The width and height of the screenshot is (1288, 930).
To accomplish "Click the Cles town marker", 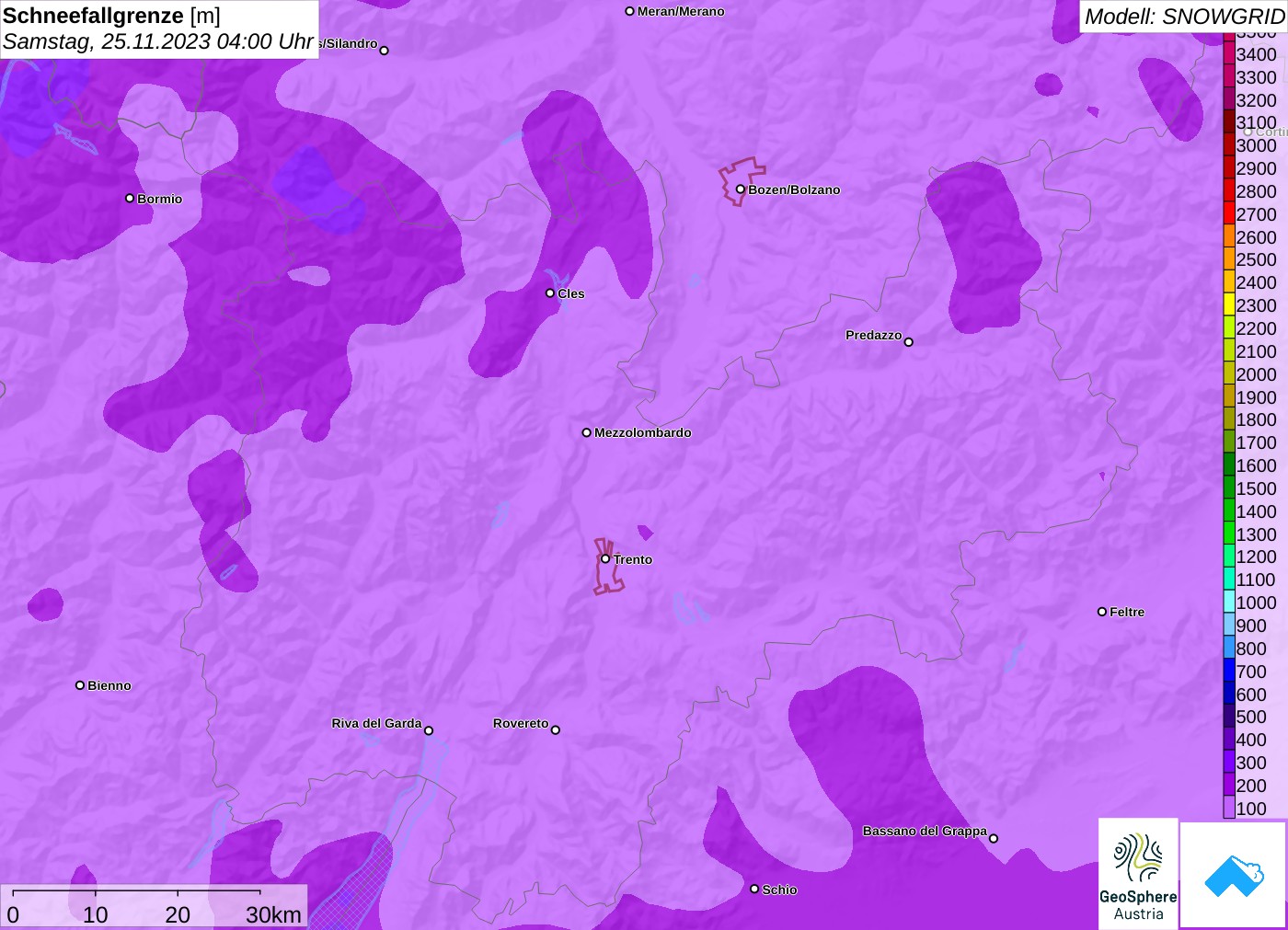I will 550,293.
